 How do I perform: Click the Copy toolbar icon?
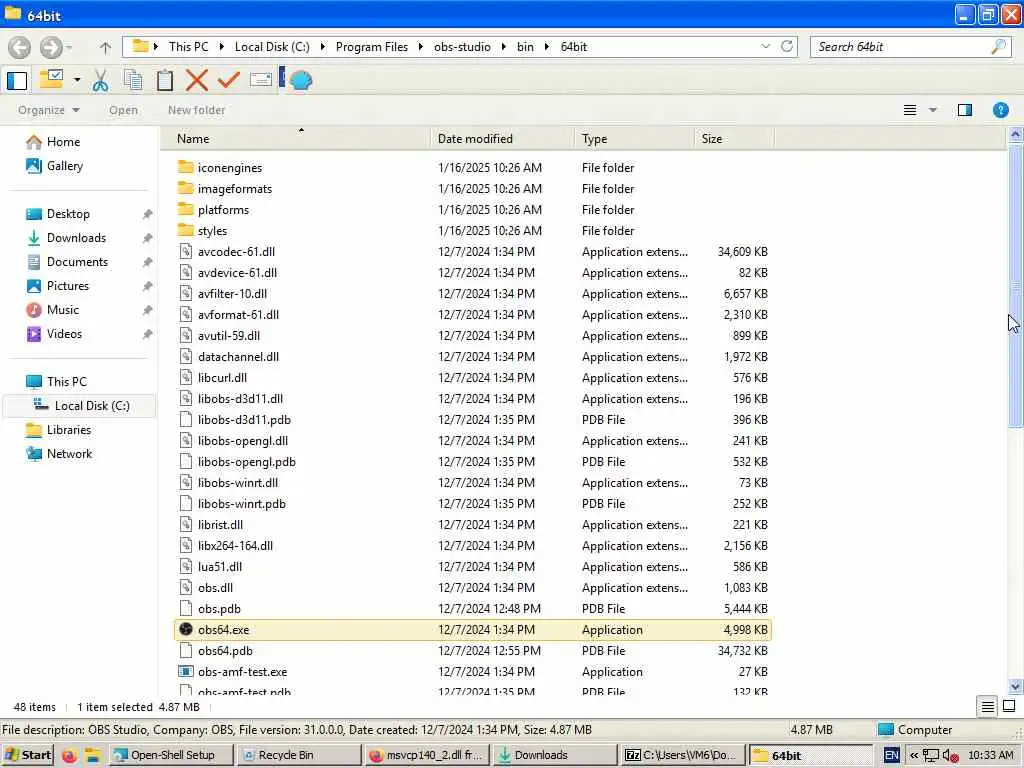pyautogui.click(x=133, y=80)
